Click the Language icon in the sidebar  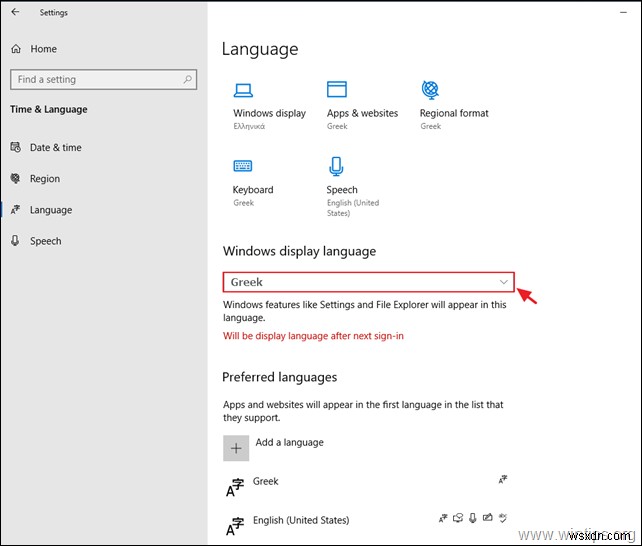coord(16,210)
